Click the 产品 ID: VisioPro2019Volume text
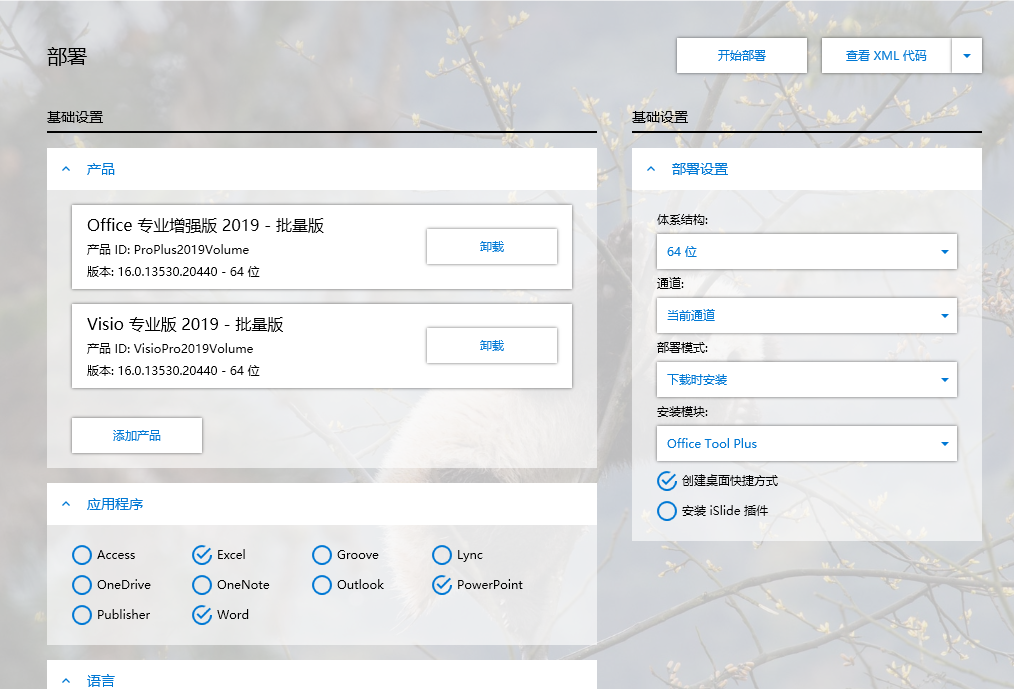The height and width of the screenshot is (689, 1014). click(170, 349)
